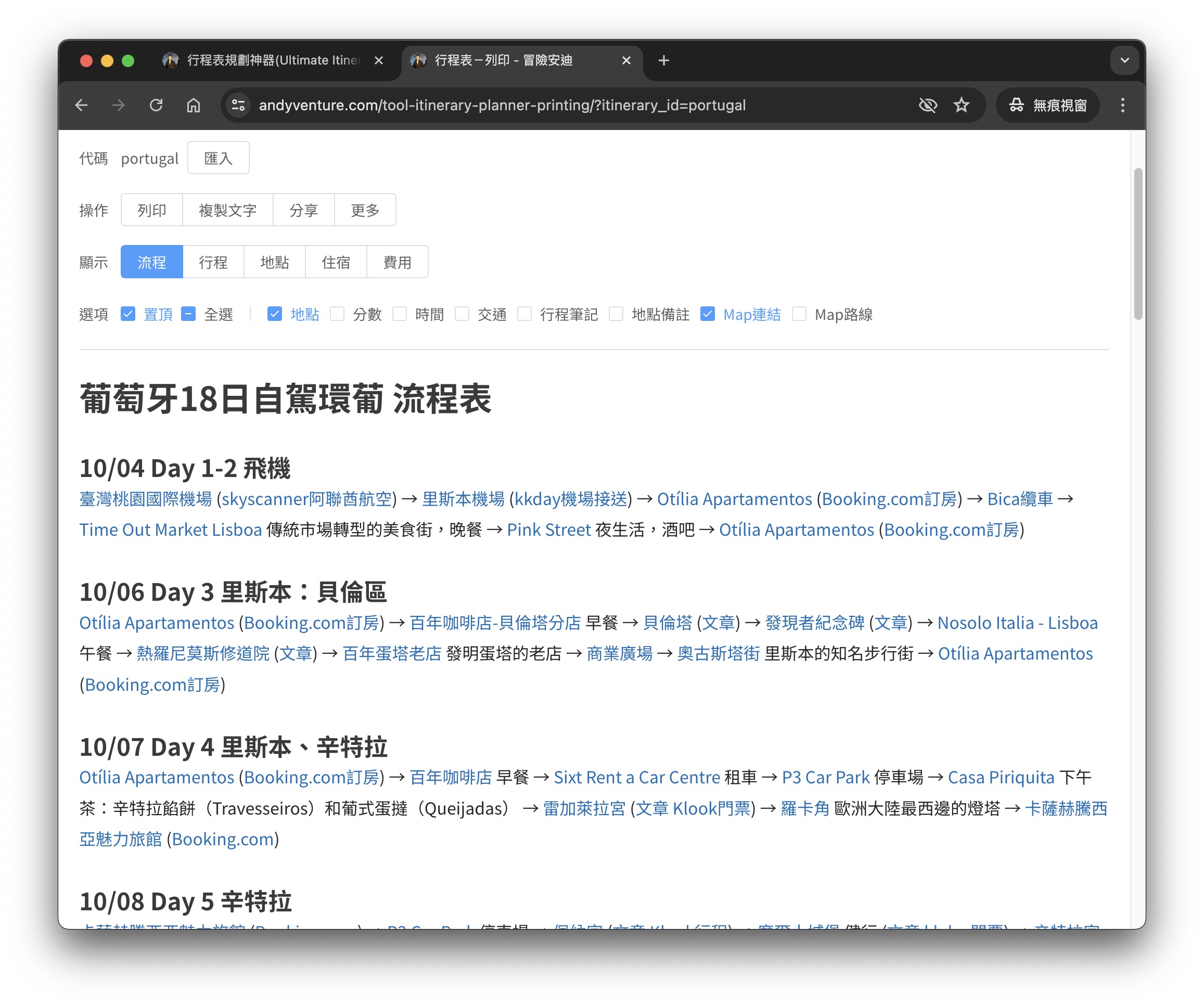Open the Klook門票 link
This screenshot has width=1204, height=1006.
pyautogui.click(x=711, y=809)
